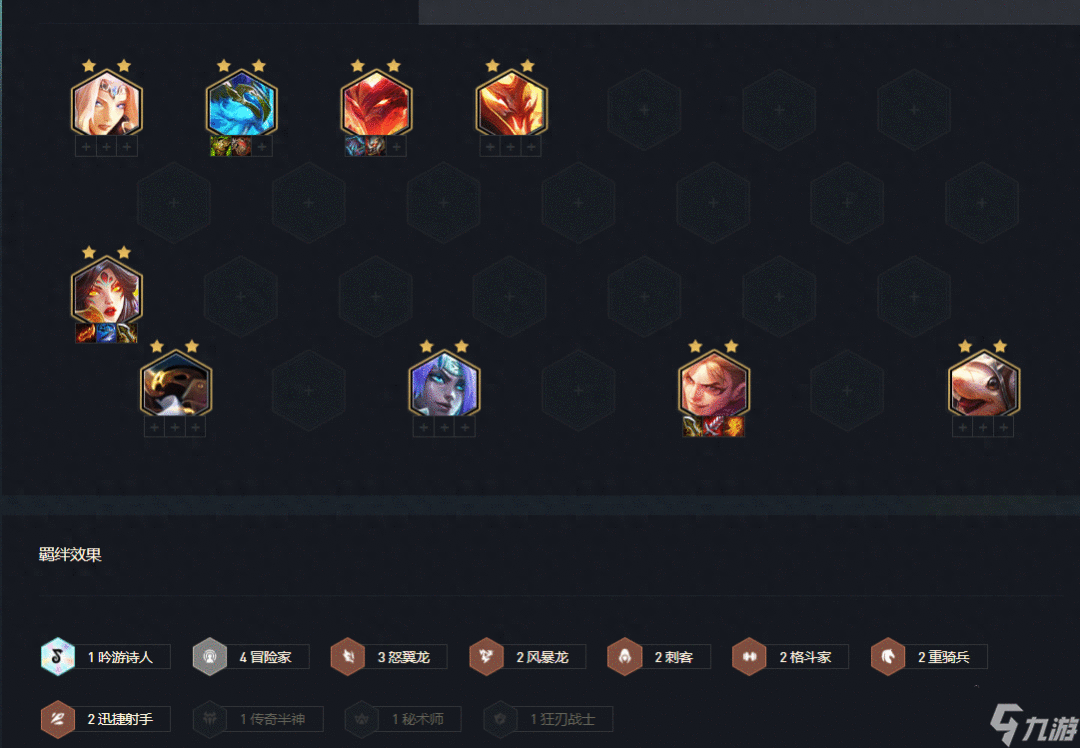Select the purple-haired champion with glowing eyes

(444, 384)
